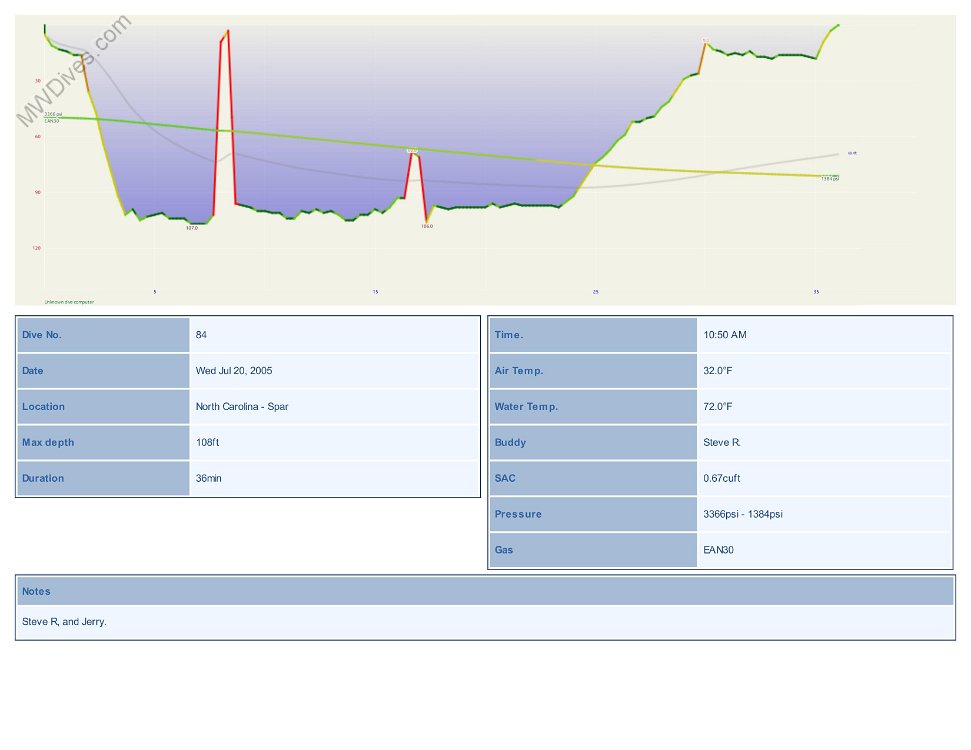Screen dimensions: 971x750
Task: Select the SAC value "0.67cuft"
Action: point(722,479)
